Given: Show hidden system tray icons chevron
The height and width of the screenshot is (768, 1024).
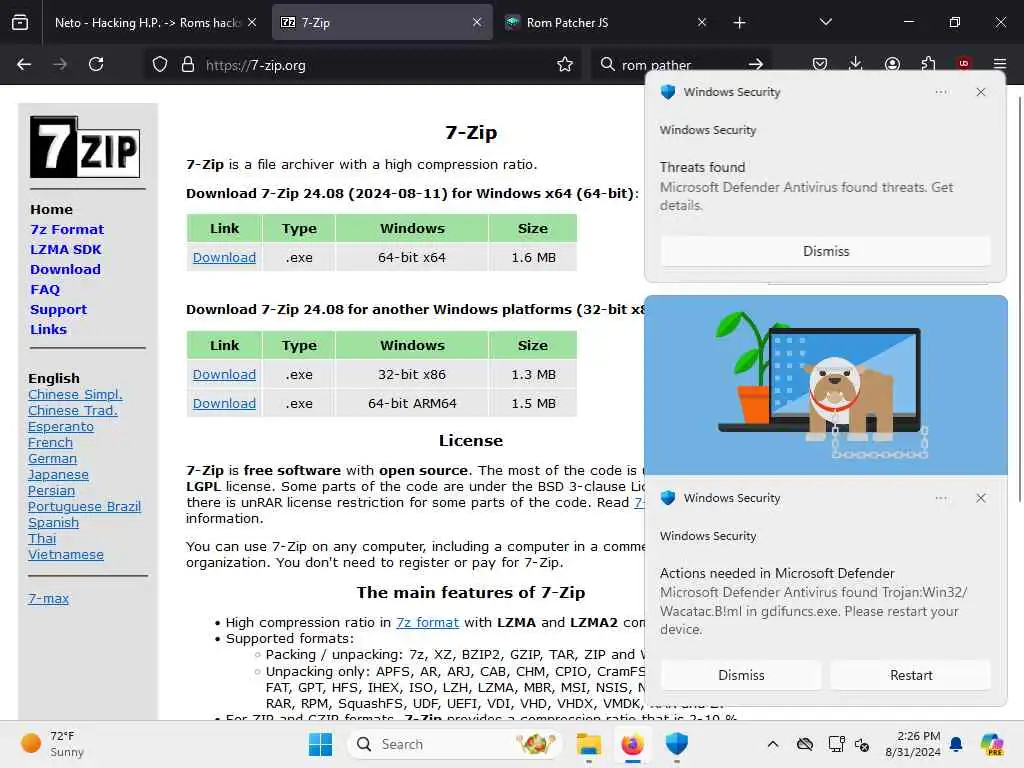Looking at the screenshot, I should [x=773, y=744].
